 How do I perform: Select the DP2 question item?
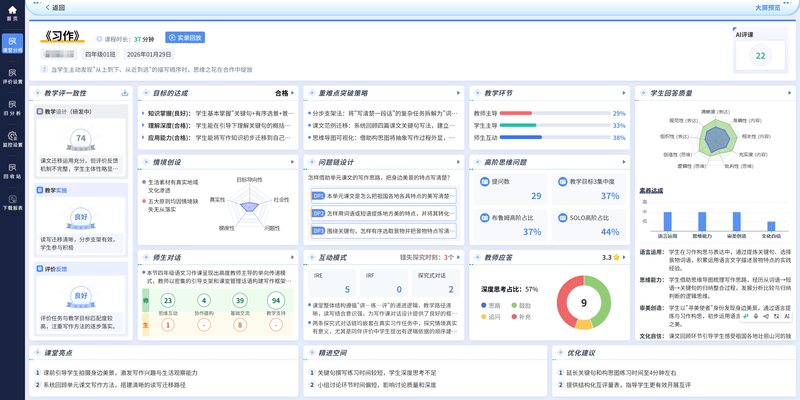tap(384, 213)
